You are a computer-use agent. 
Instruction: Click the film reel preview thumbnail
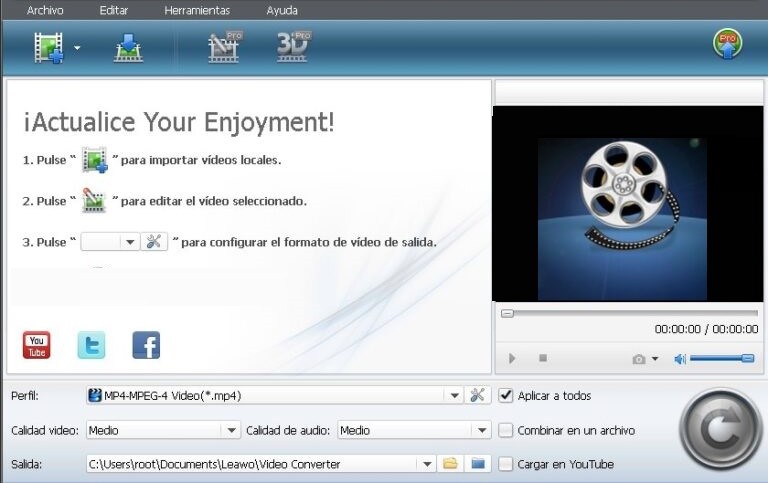point(622,219)
